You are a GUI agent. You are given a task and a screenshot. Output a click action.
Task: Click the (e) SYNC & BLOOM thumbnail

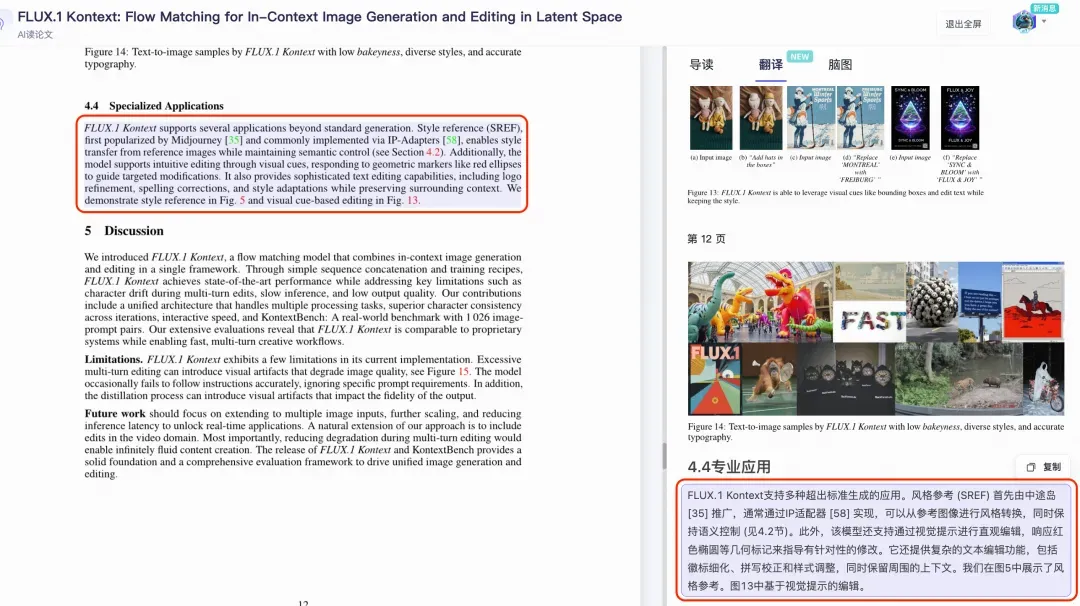tap(910, 118)
